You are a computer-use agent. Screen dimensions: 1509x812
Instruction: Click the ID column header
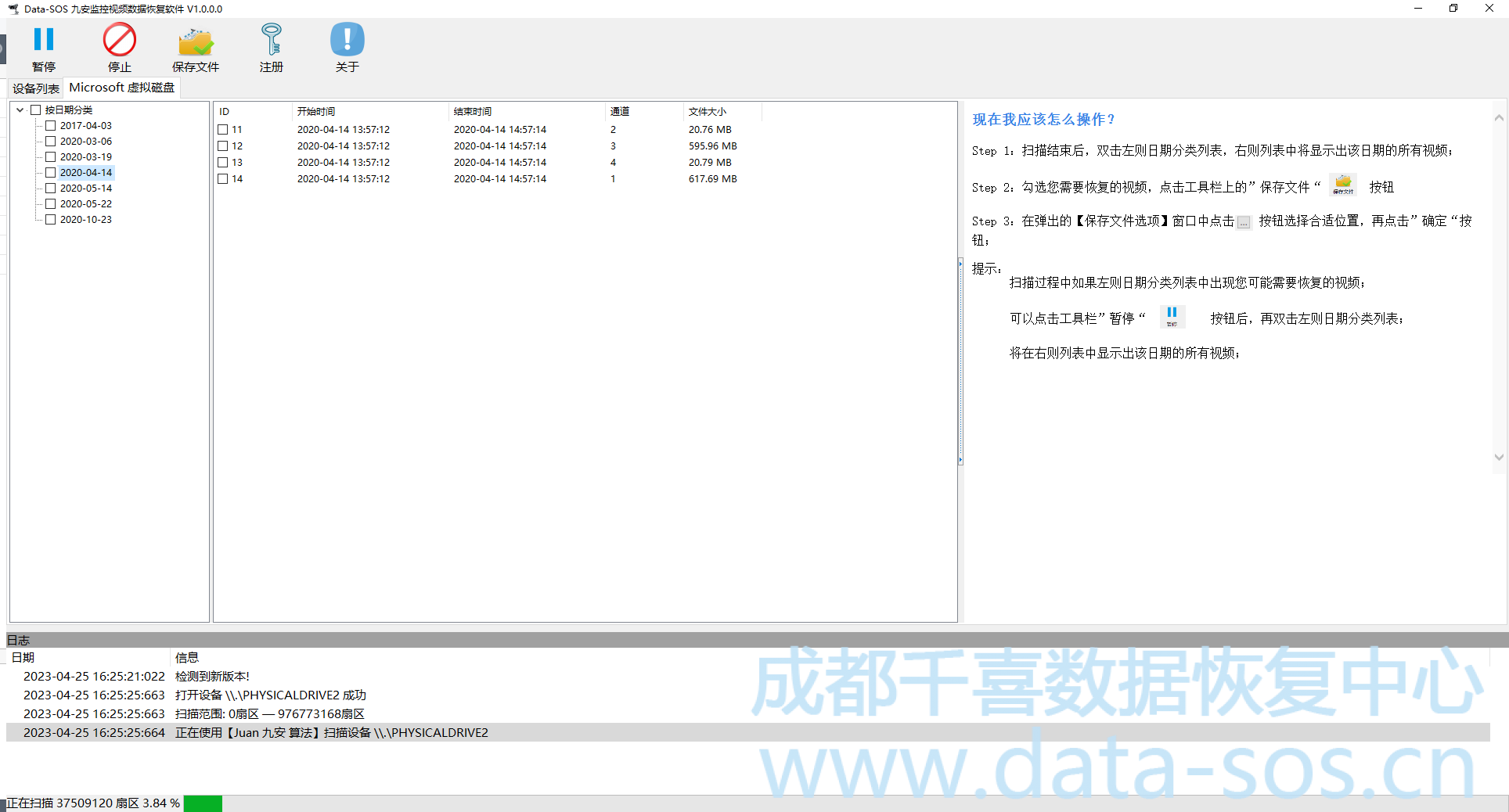tap(254, 111)
